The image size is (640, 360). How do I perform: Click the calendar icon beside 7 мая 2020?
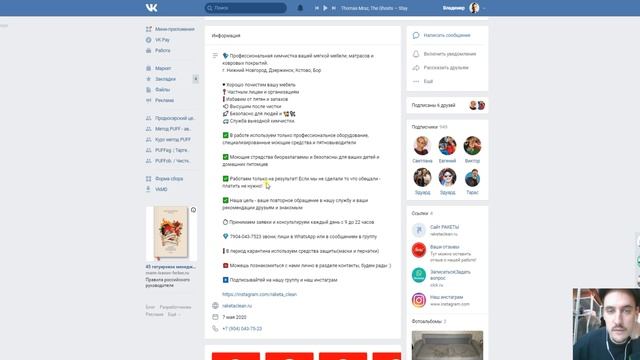click(x=215, y=317)
